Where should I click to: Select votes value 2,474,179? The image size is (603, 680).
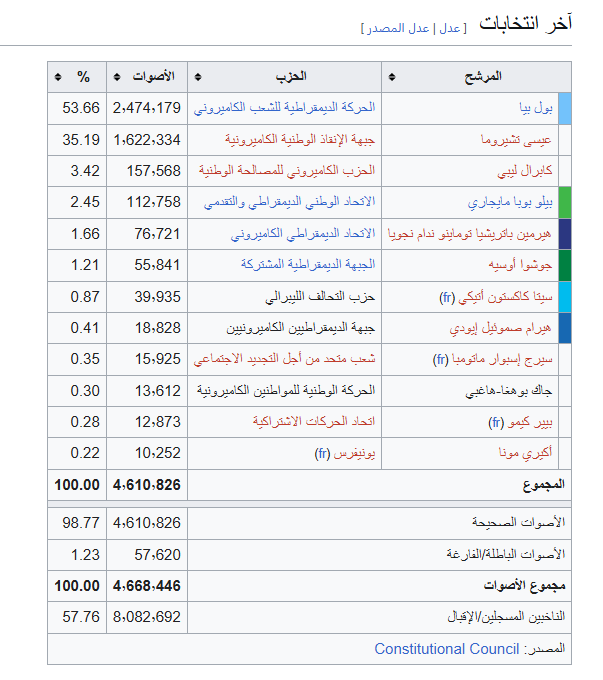(147, 108)
